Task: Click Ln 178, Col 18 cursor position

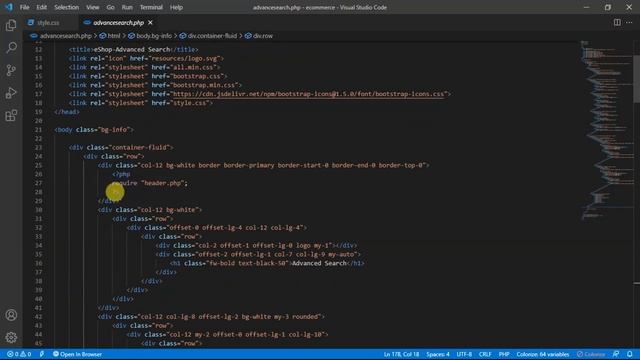Action: (x=401, y=354)
